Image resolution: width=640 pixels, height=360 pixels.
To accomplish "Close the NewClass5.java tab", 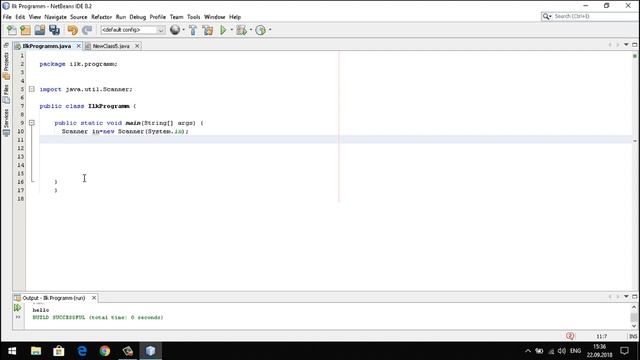I will tap(137, 46).
